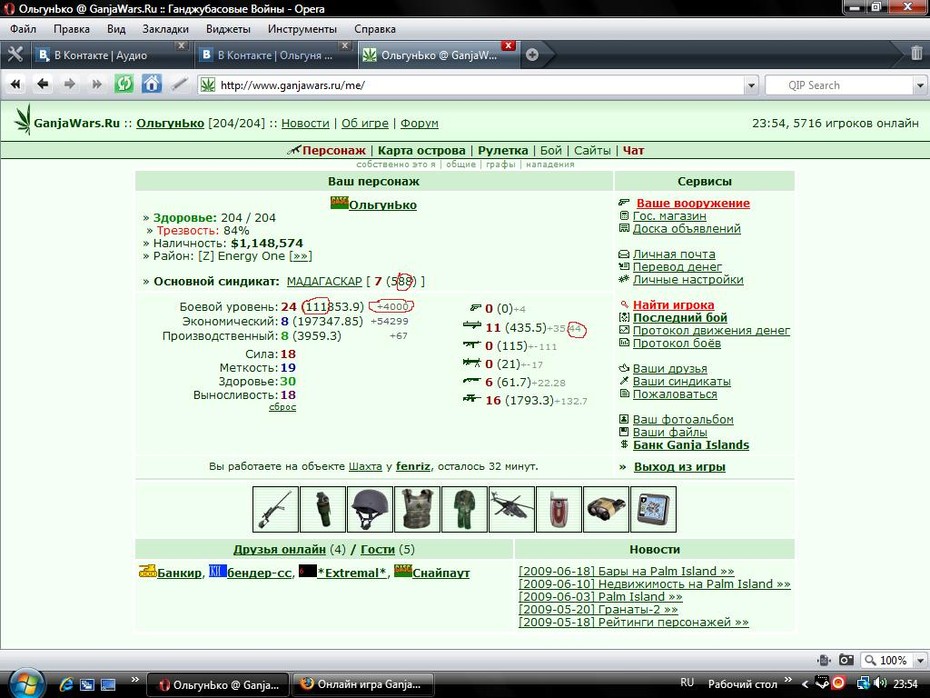
Task: Open the Форум link in header
Action: pos(419,123)
